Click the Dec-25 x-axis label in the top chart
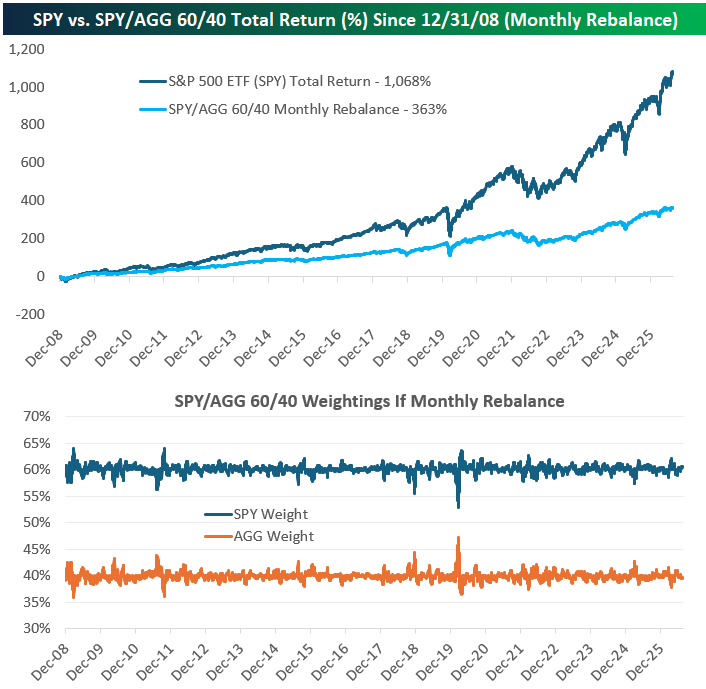The image size is (706, 689). [x=635, y=348]
